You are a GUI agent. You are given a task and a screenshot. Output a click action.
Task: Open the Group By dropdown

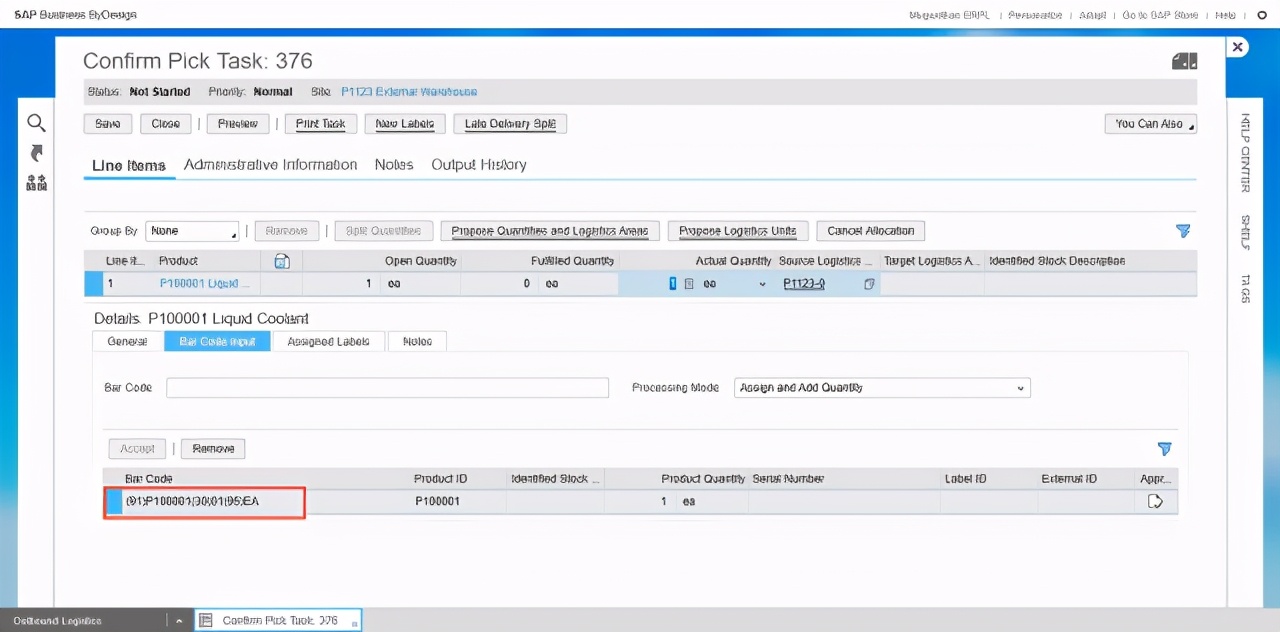click(192, 231)
